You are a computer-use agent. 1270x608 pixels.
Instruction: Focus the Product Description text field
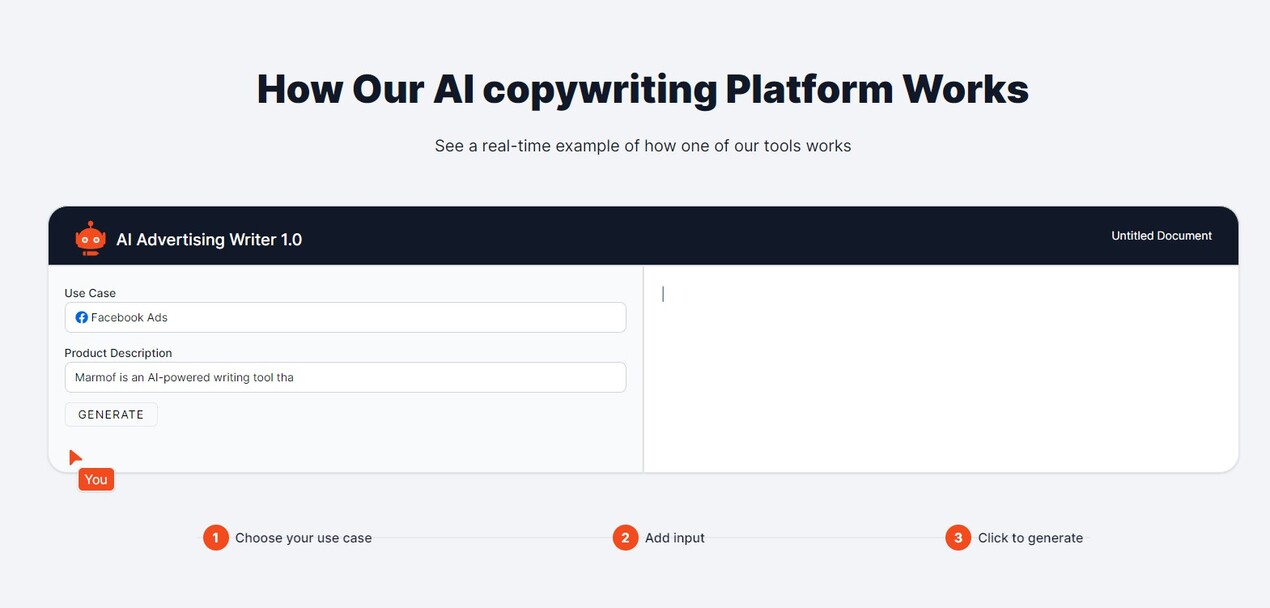point(345,377)
